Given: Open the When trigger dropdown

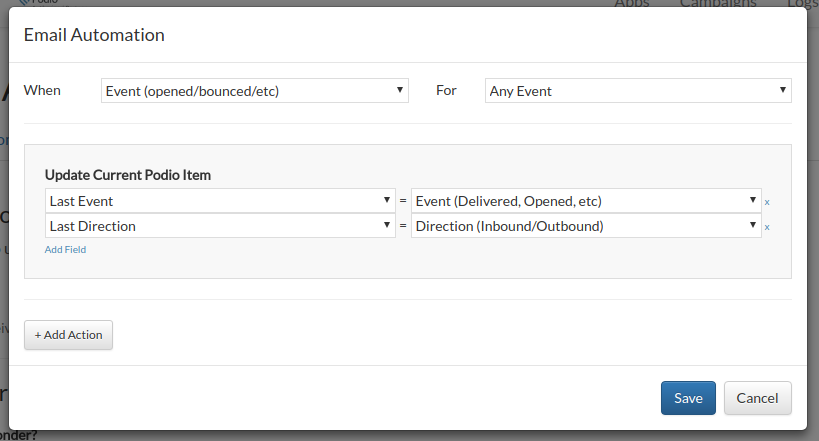Looking at the screenshot, I should tap(255, 91).
